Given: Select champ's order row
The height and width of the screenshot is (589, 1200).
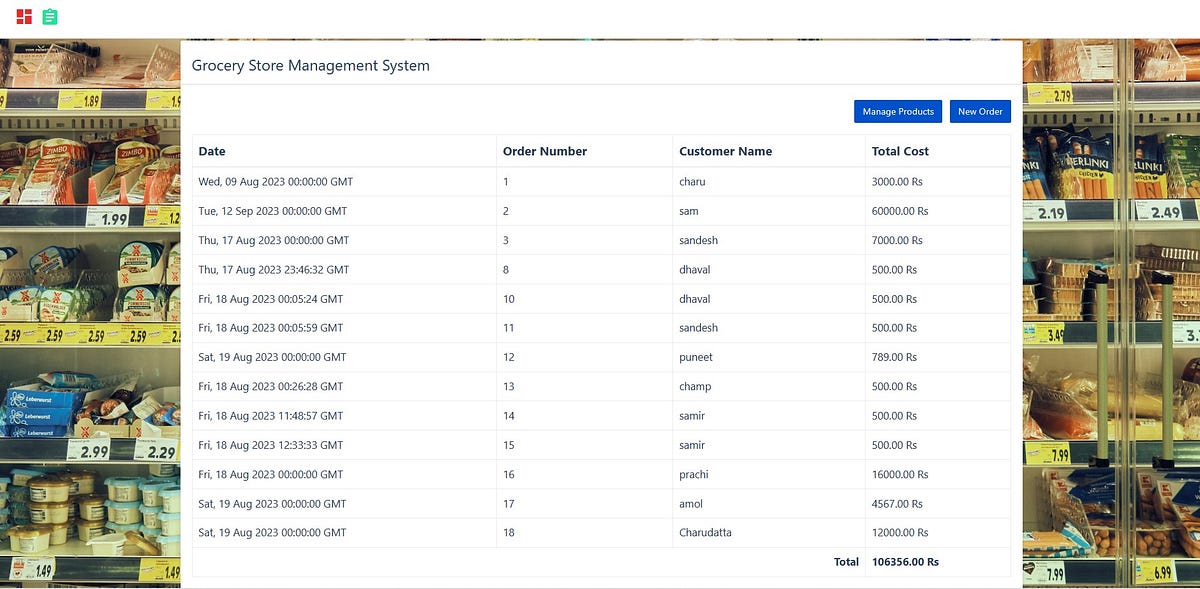Looking at the screenshot, I should [600, 386].
